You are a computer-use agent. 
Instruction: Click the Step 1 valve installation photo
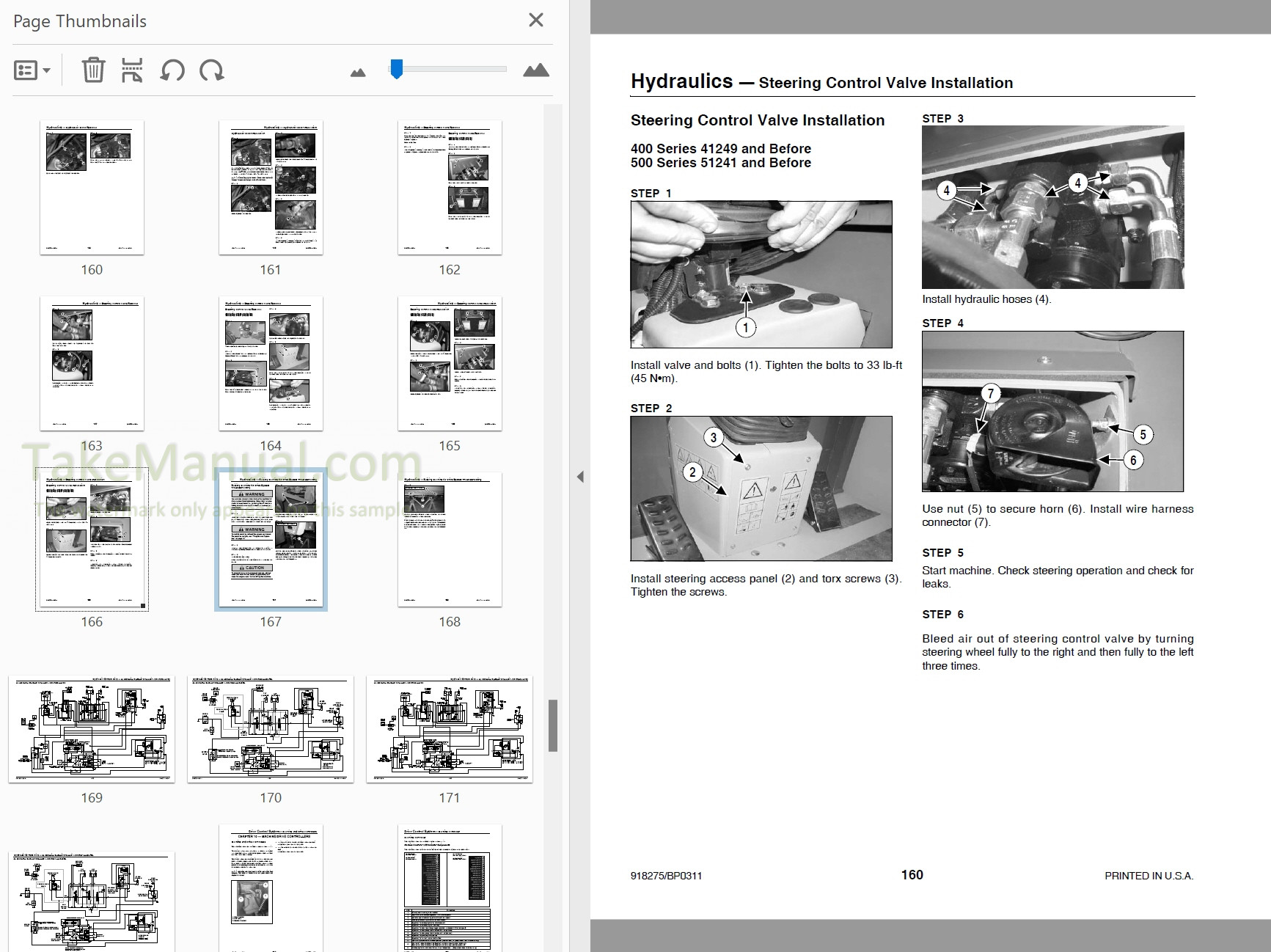[x=761, y=274]
